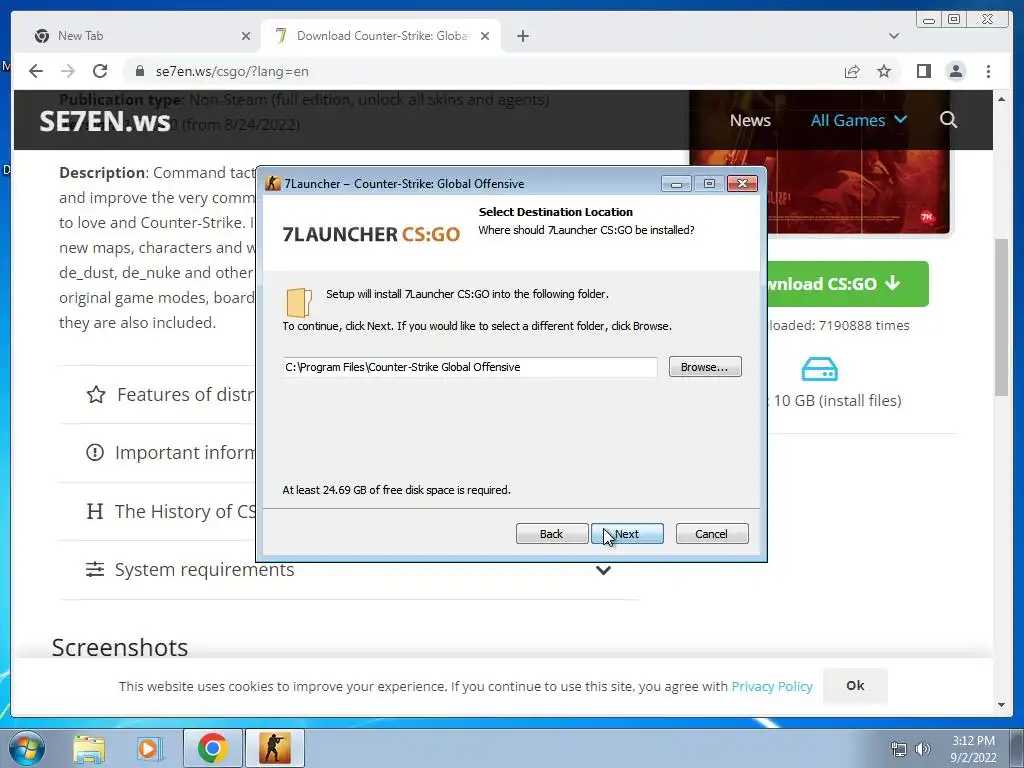Reload the page
The image size is (1024, 768).
point(99,71)
